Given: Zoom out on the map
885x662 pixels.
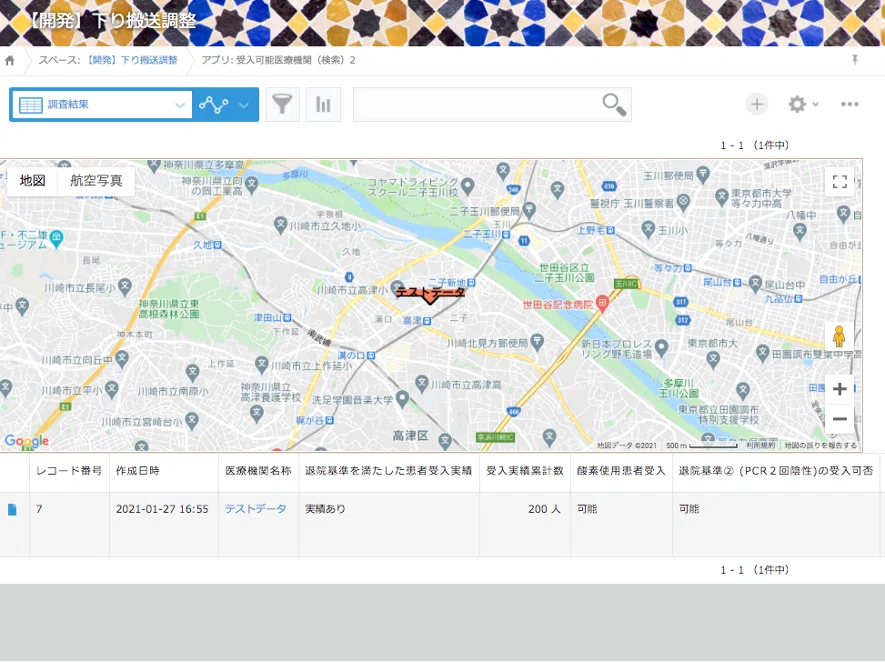Looking at the screenshot, I should [x=839, y=418].
